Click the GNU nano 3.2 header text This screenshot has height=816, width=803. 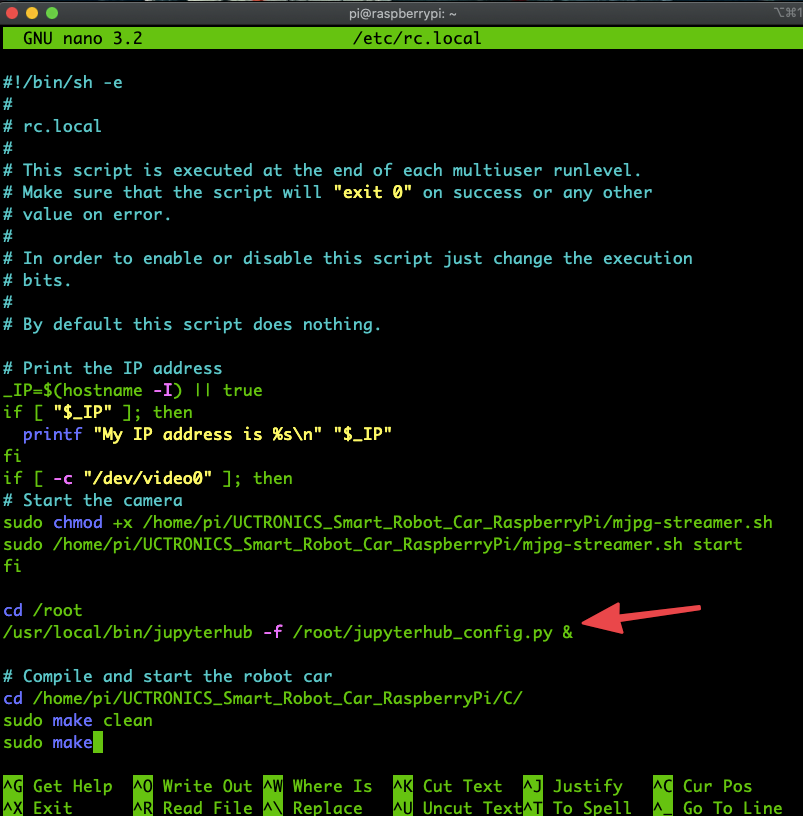point(82,38)
